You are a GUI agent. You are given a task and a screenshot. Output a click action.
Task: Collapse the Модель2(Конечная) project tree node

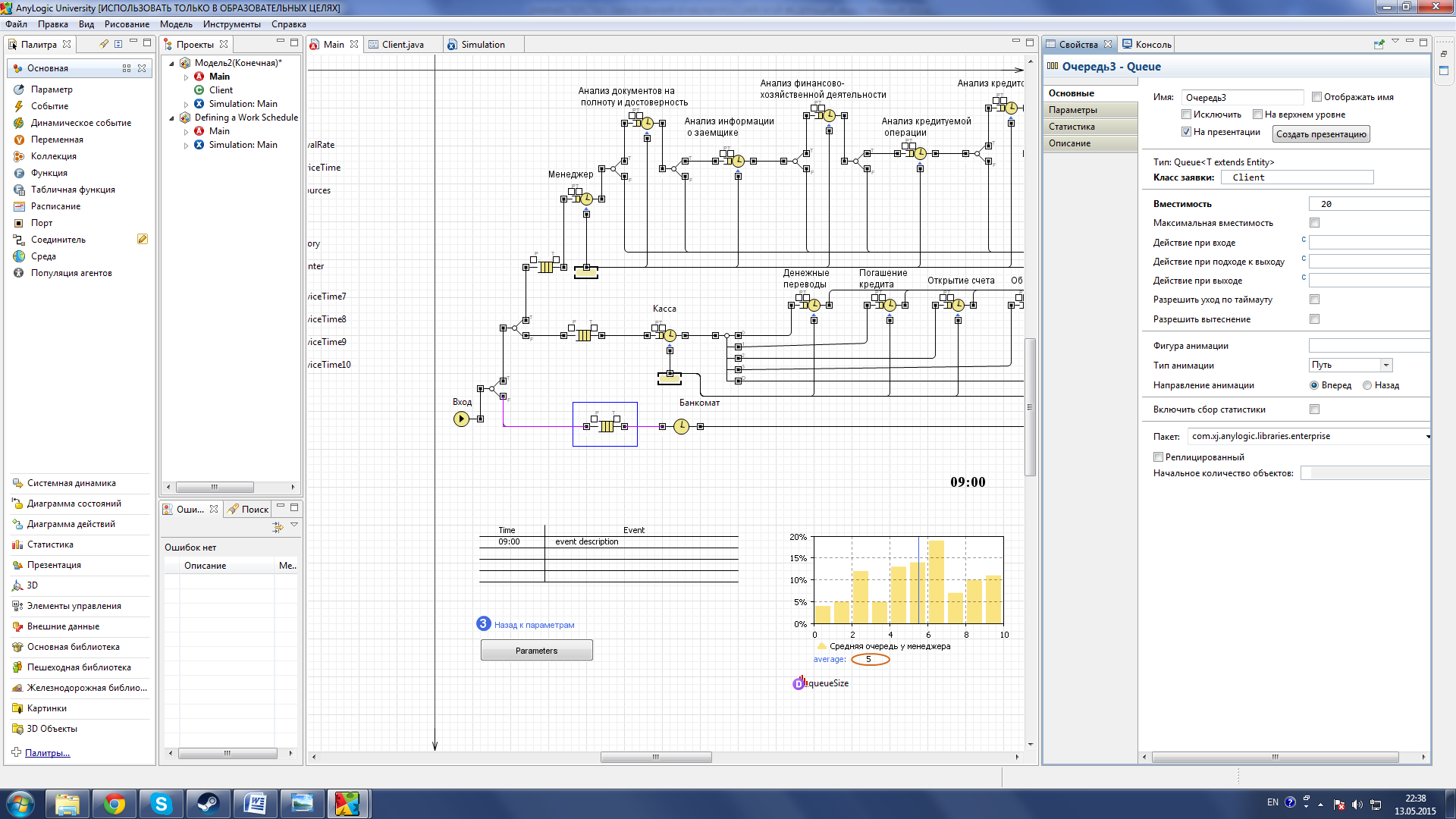click(172, 64)
